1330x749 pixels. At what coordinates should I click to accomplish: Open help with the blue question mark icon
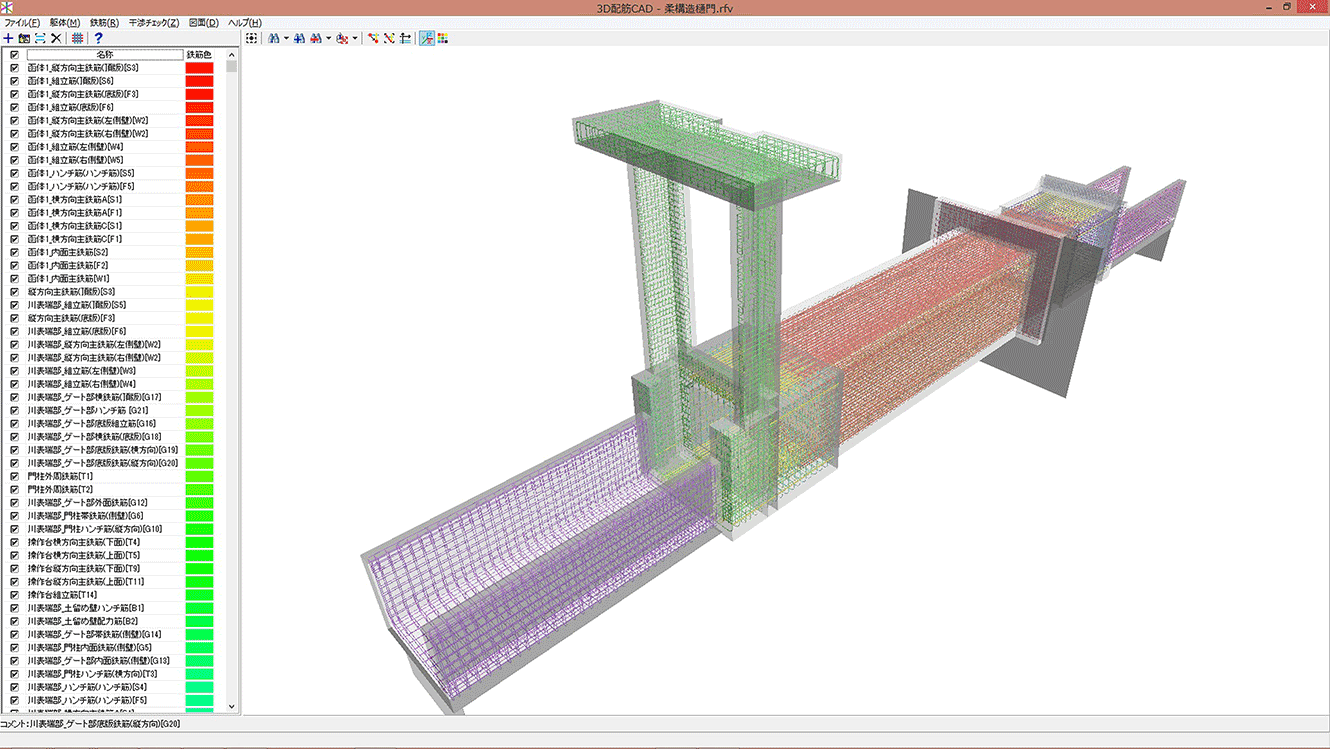(x=98, y=38)
